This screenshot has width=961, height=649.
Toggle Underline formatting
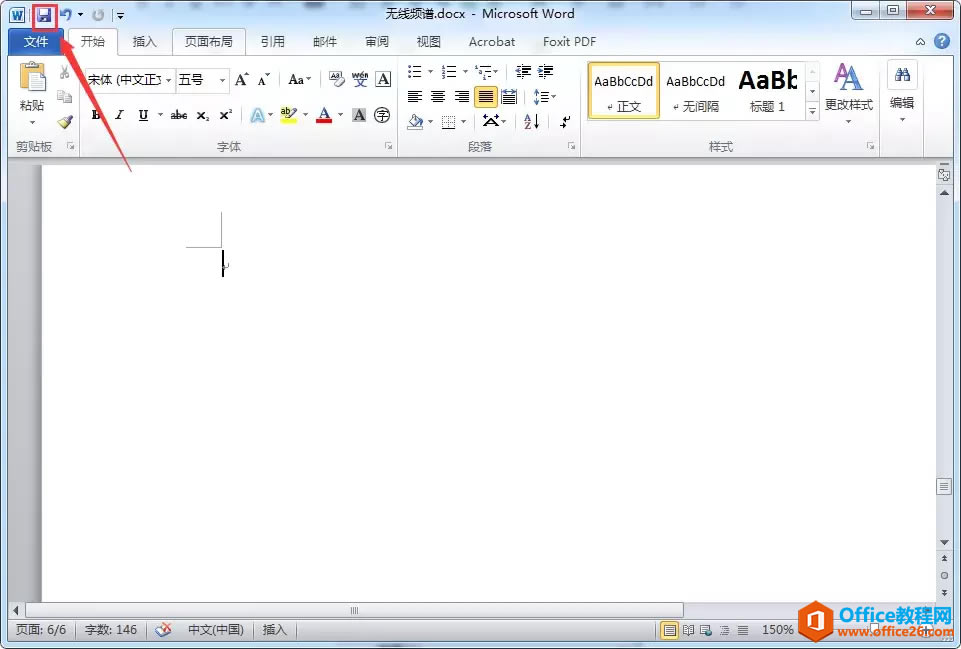pos(143,115)
